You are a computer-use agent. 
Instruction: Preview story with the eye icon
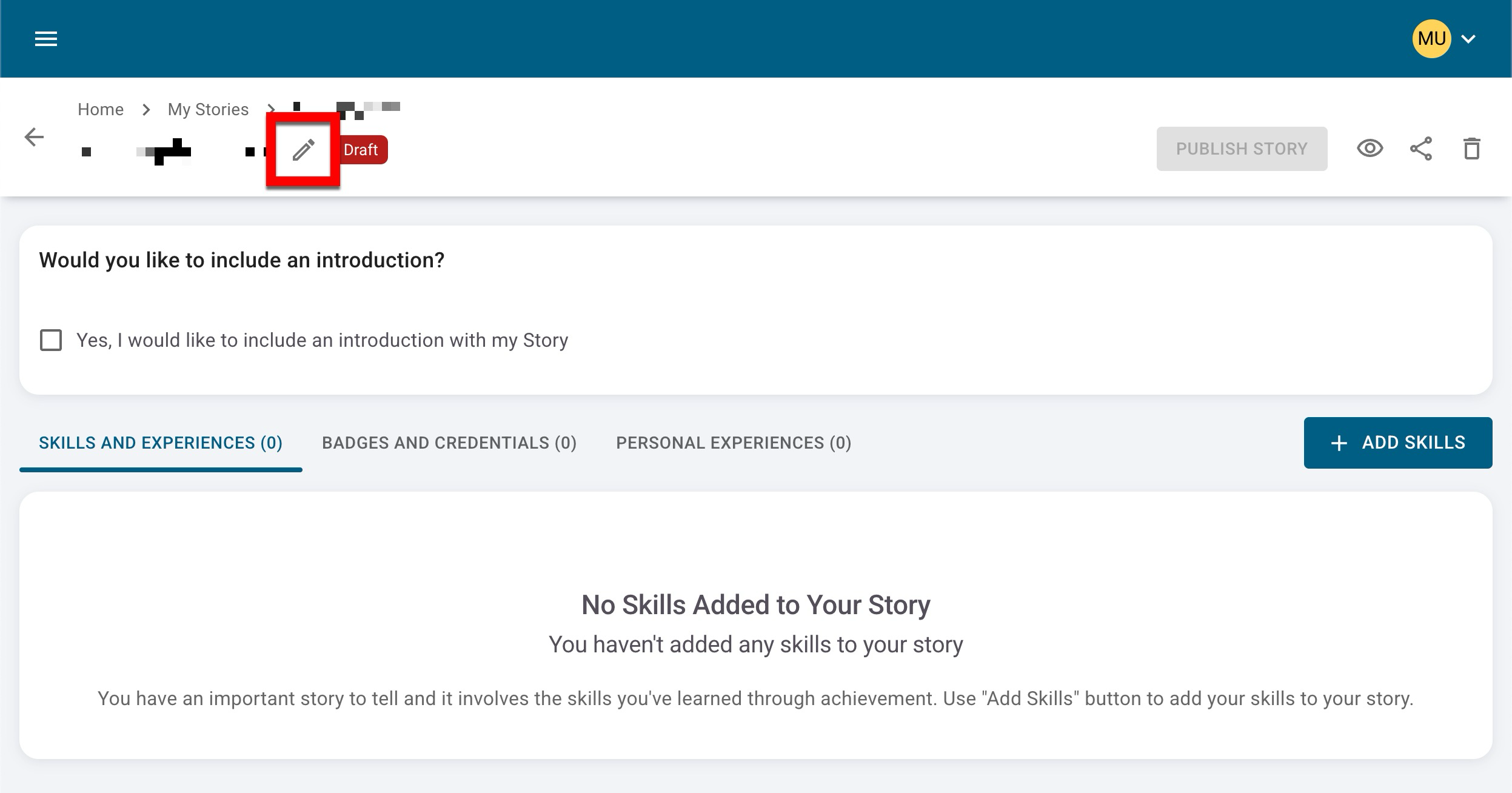(x=1370, y=149)
